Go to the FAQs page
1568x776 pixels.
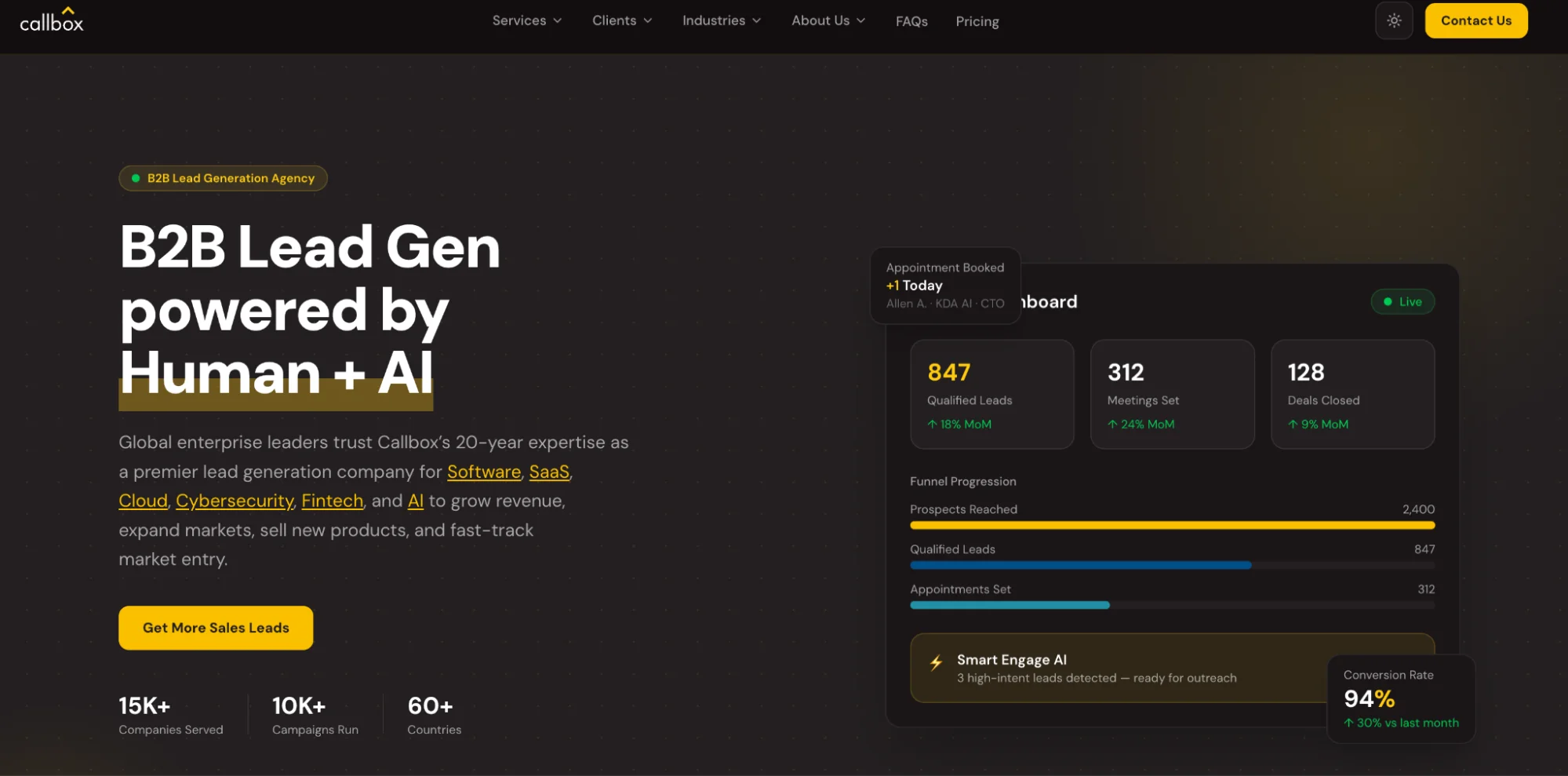(911, 21)
